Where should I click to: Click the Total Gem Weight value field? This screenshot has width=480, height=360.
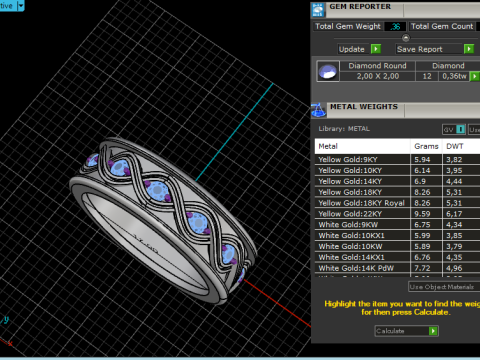pos(395,26)
